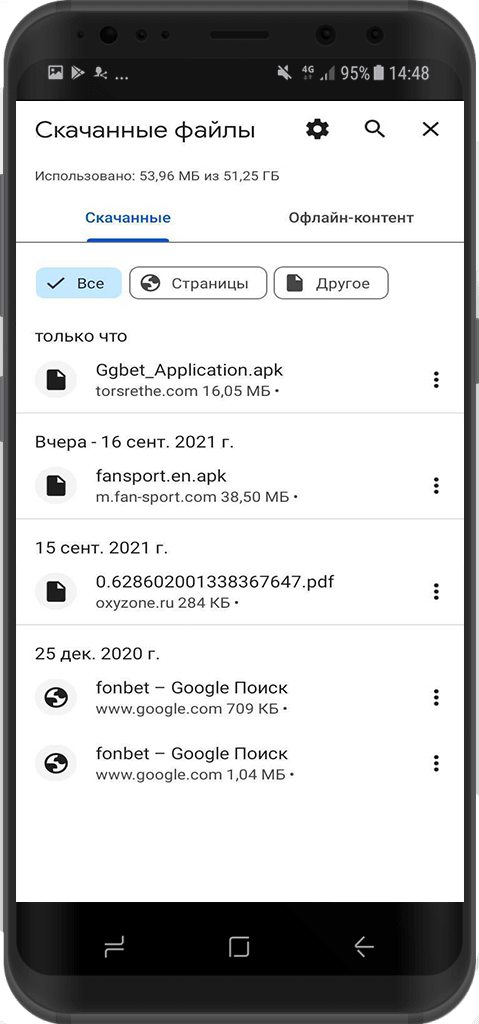This screenshot has height=1024, width=479.
Task: Open three-dot menu for the oxyzone.ru pdf
Action: [x=436, y=592]
